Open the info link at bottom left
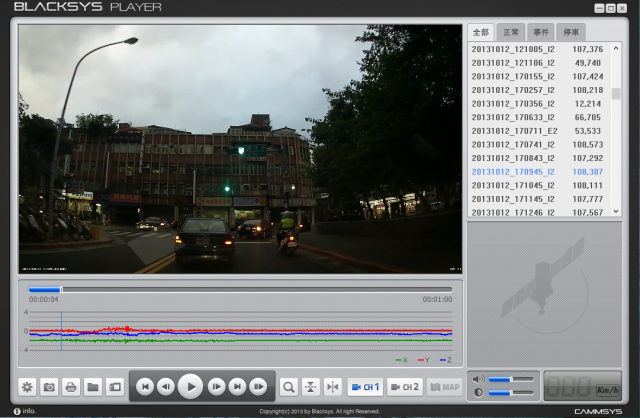This screenshot has height=418, width=640. point(24,411)
